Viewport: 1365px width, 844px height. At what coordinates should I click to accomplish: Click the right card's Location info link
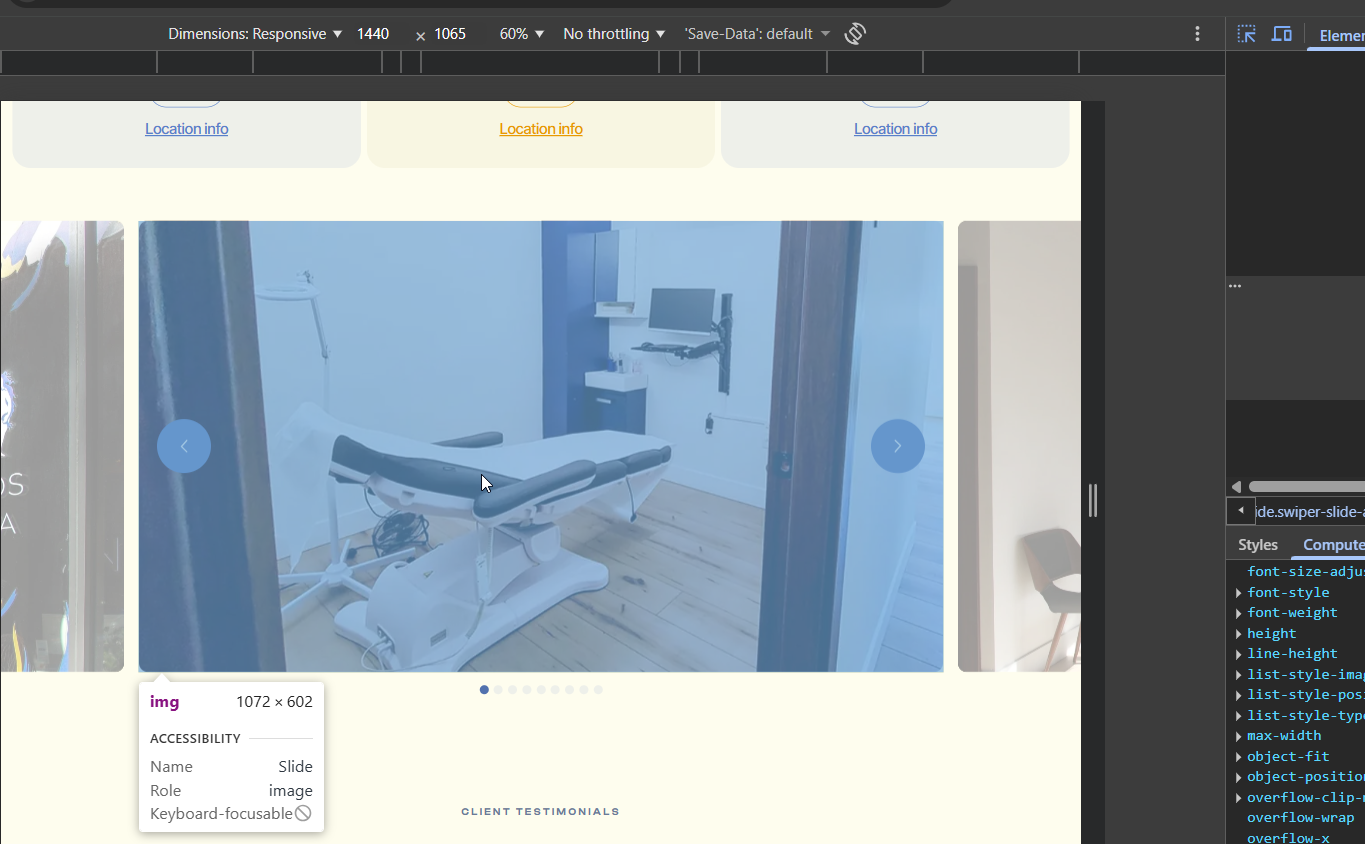895,129
